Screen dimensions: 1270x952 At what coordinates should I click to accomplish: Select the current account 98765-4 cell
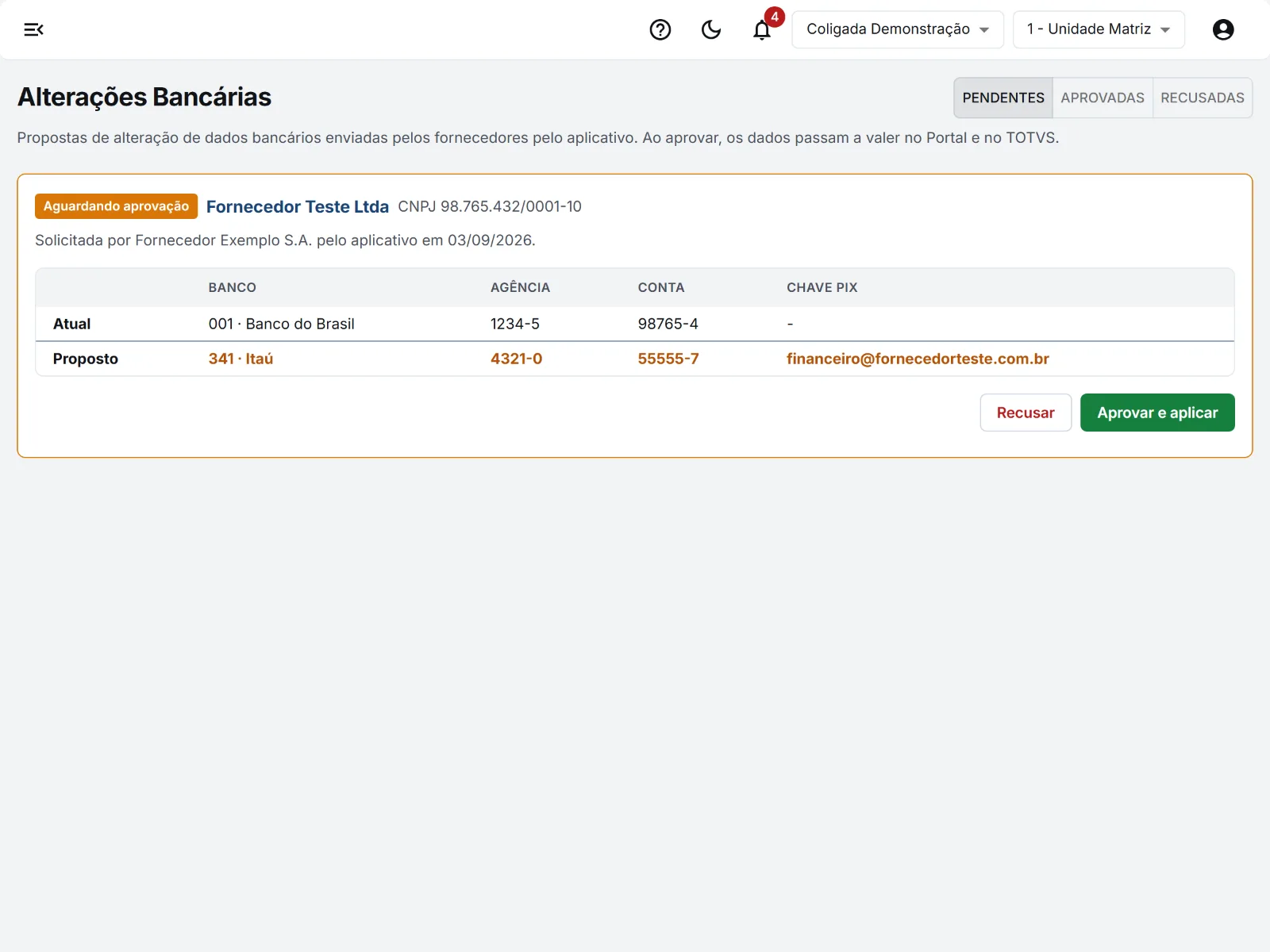[x=668, y=324]
